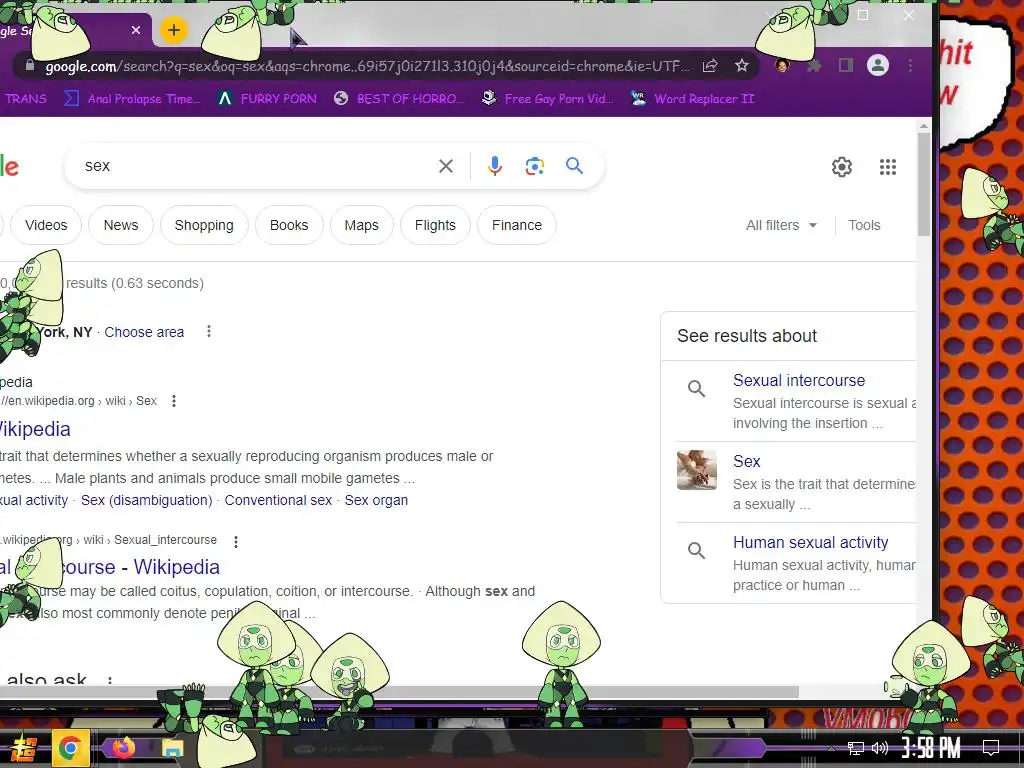
Task: Focus the search input containing 'sex'
Action: point(255,166)
